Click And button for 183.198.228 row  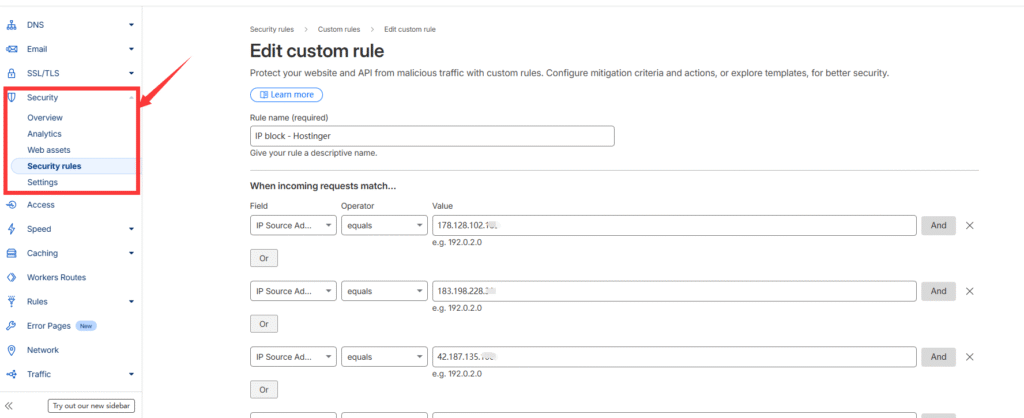(x=937, y=291)
